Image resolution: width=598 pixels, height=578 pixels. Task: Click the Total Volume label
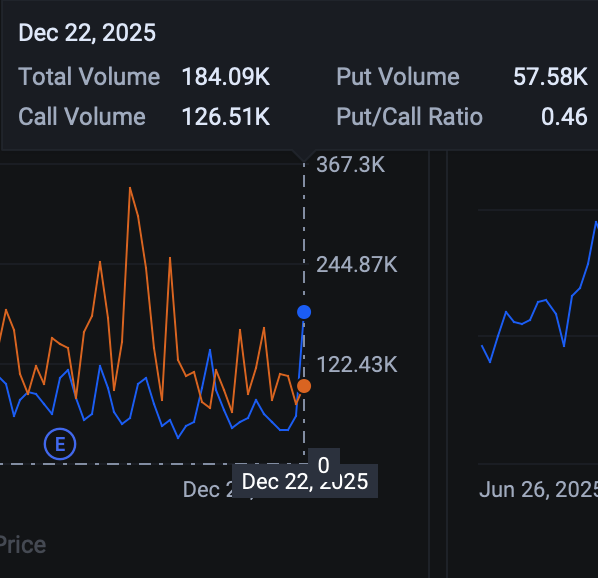click(89, 77)
